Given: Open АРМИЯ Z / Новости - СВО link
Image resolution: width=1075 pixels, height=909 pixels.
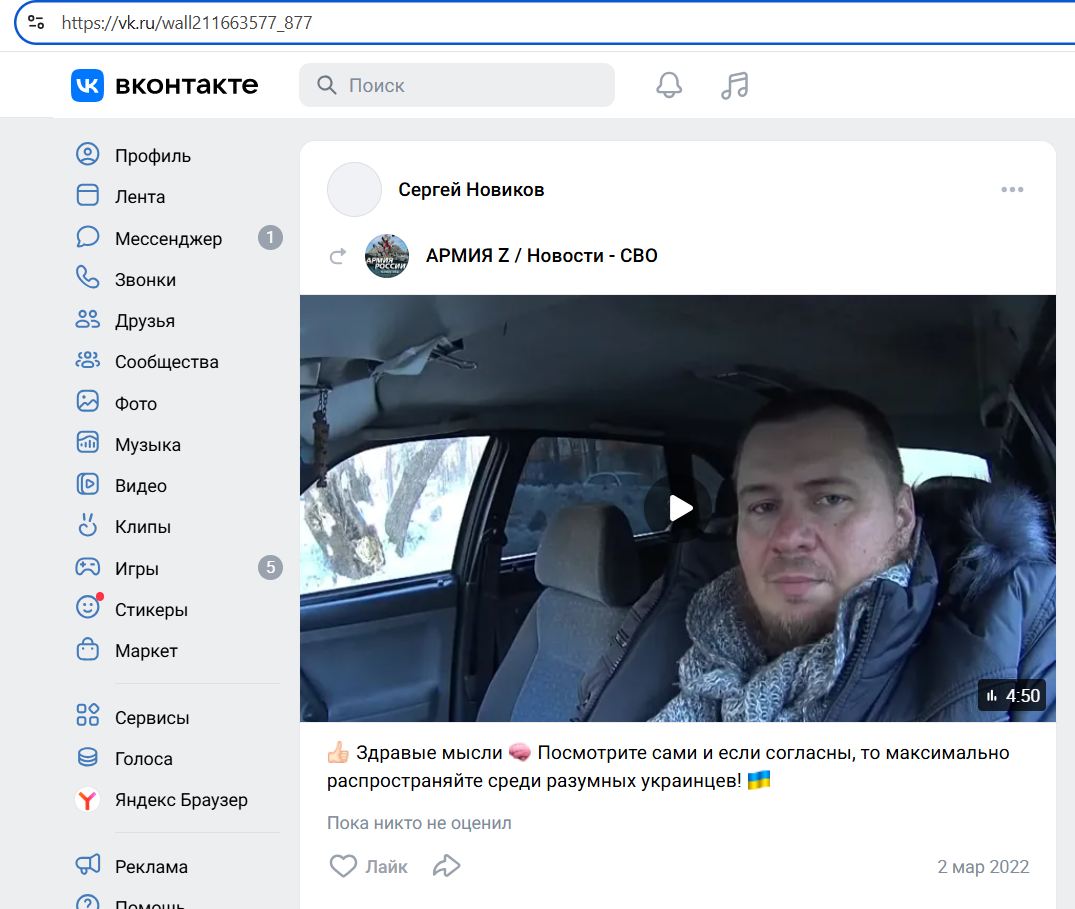Looking at the screenshot, I should (x=542, y=256).
